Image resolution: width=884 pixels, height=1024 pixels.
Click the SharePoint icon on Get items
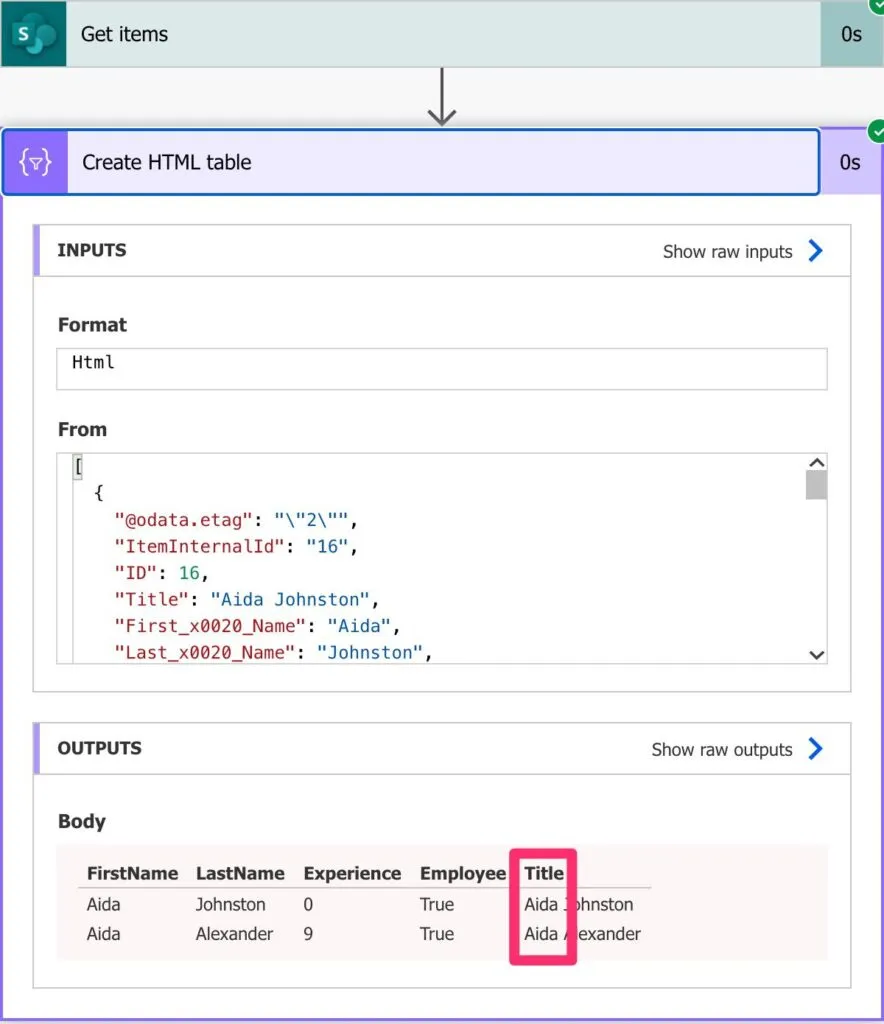pyautogui.click(x=34, y=34)
